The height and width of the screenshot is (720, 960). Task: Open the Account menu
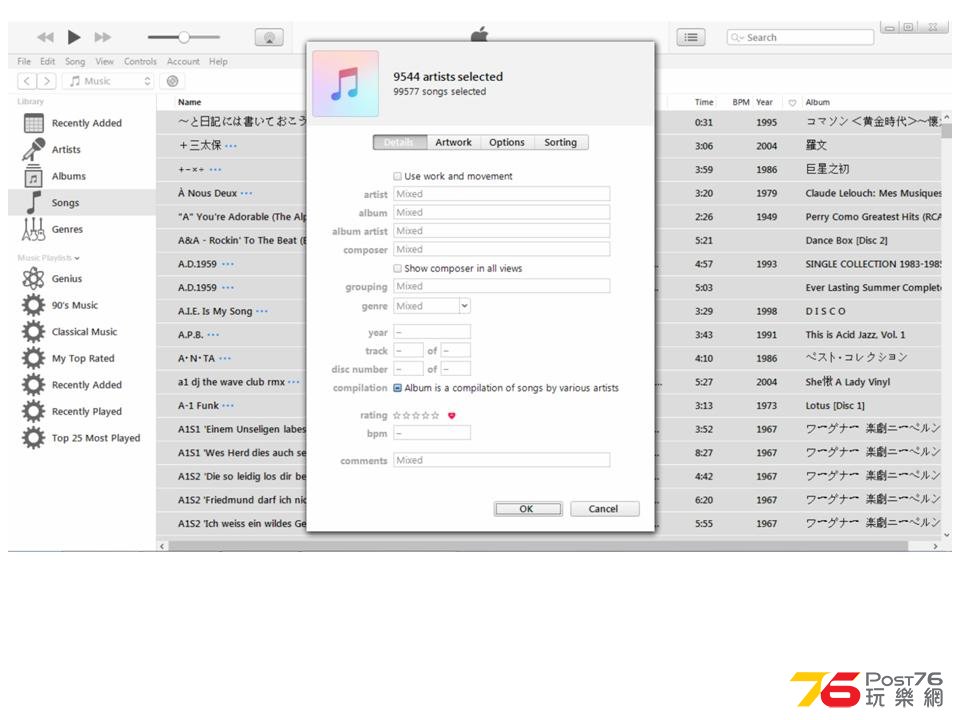[183, 61]
